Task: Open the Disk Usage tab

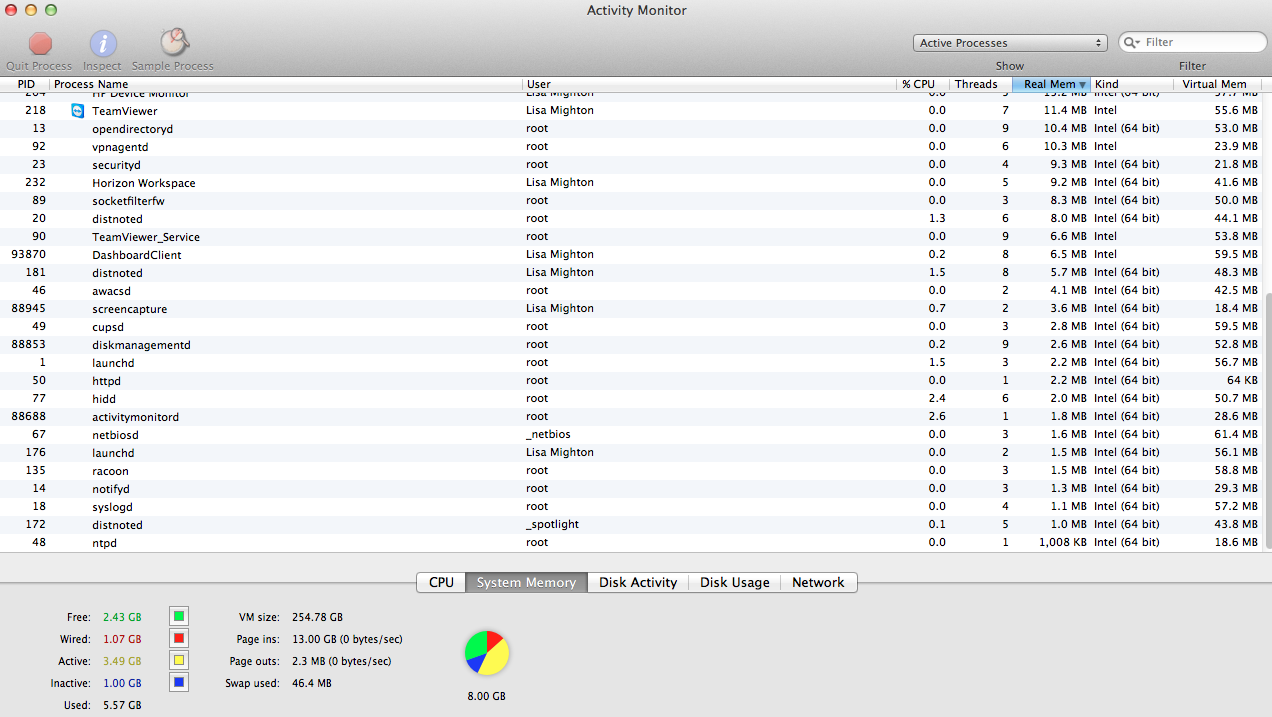Action: coord(735,582)
